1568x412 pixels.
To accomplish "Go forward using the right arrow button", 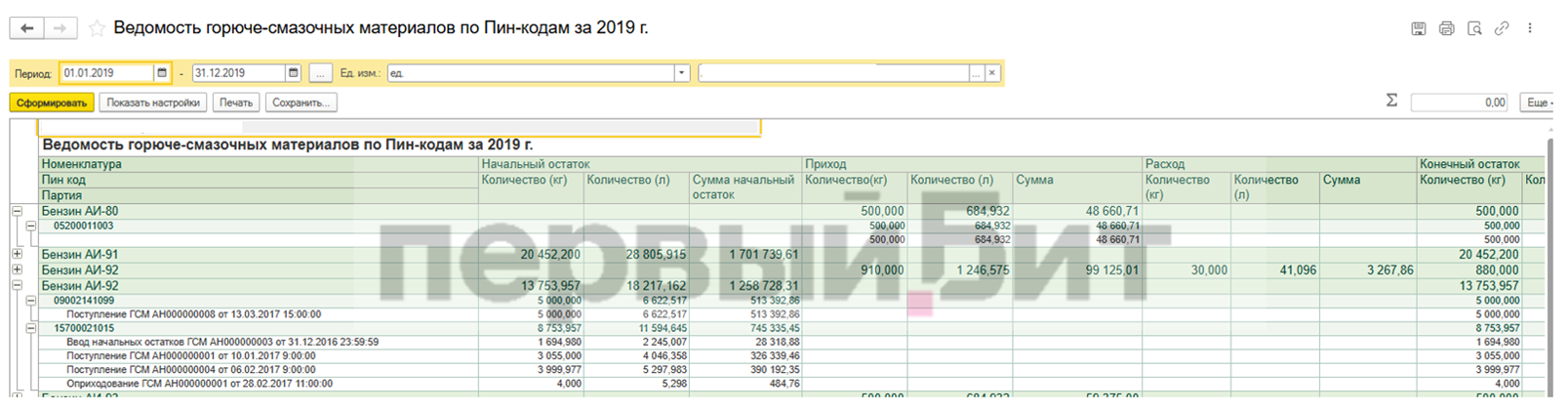I will [60, 28].
